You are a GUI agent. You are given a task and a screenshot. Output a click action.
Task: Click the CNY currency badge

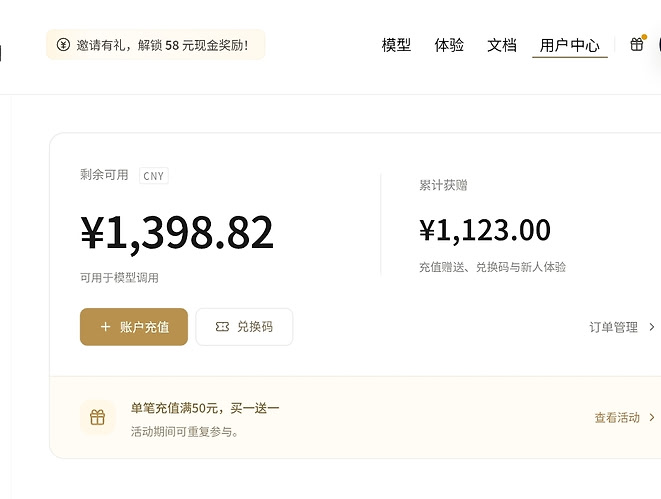click(x=153, y=176)
